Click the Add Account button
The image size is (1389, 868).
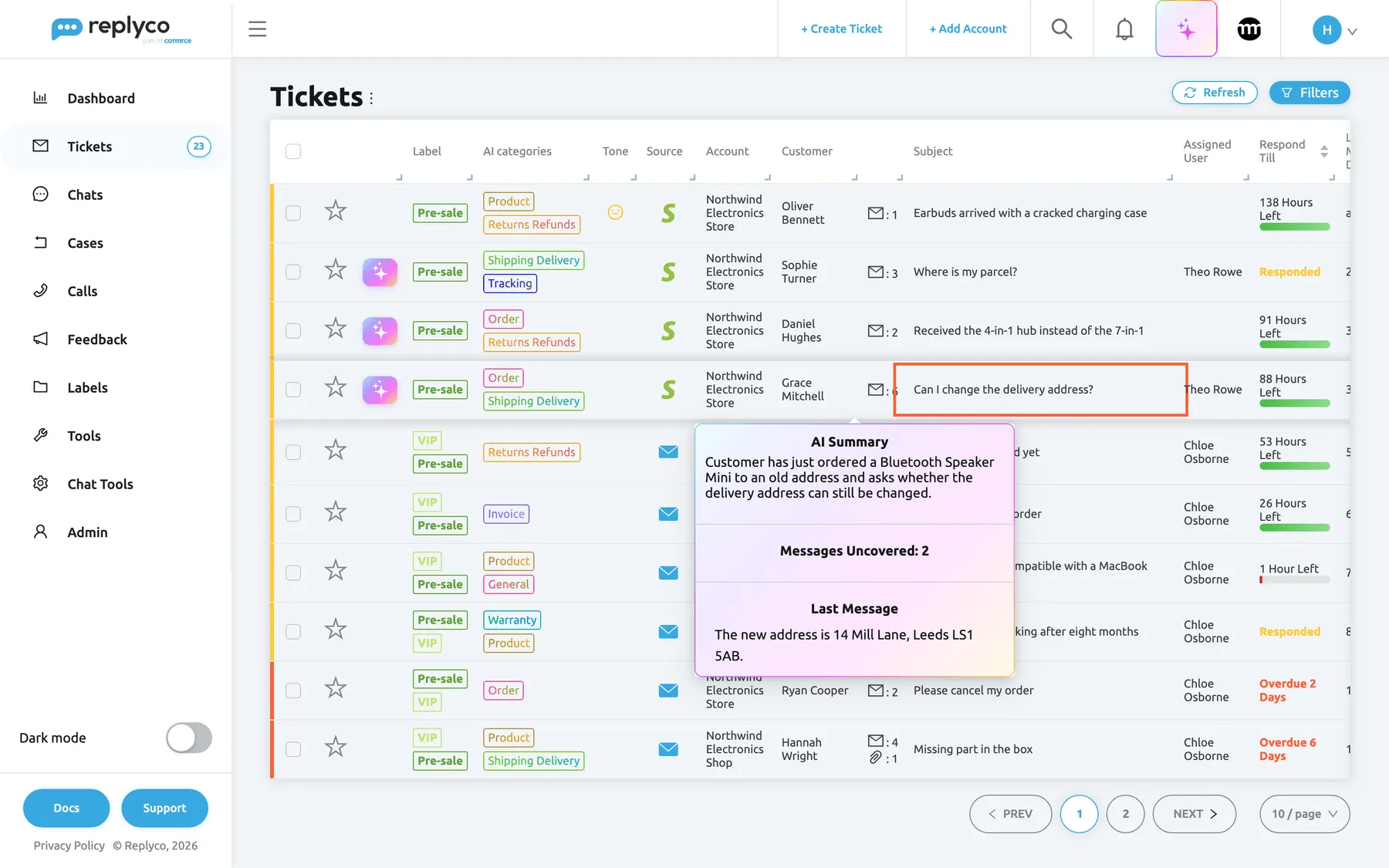tap(968, 29)
